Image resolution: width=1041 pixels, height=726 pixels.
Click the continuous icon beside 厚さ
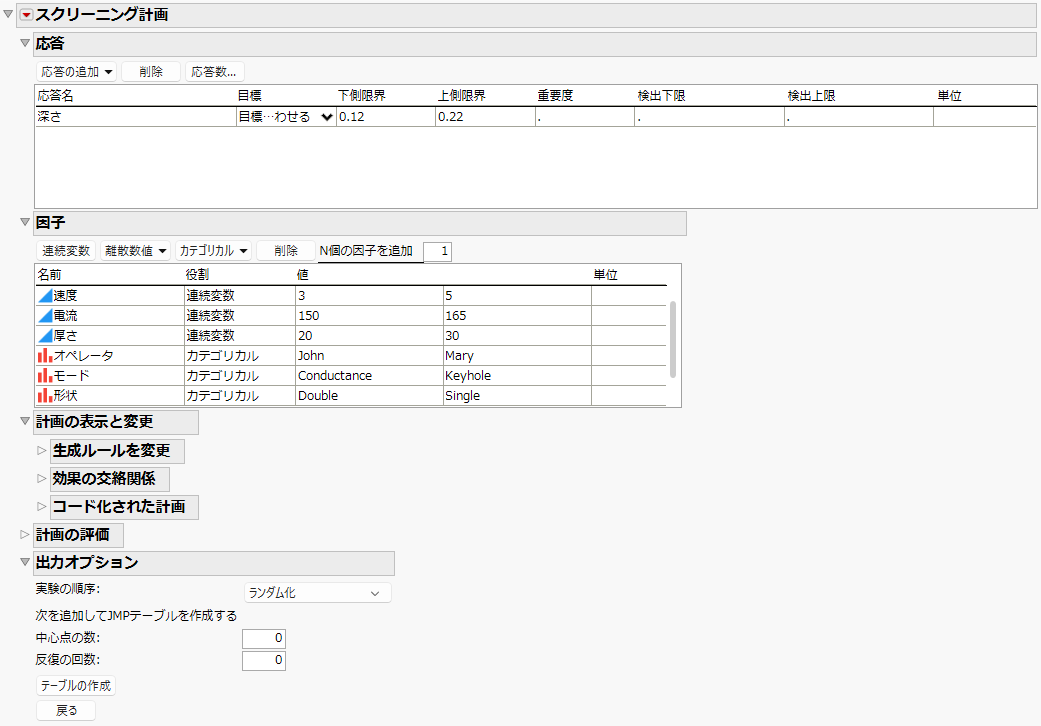pos(45,336)
